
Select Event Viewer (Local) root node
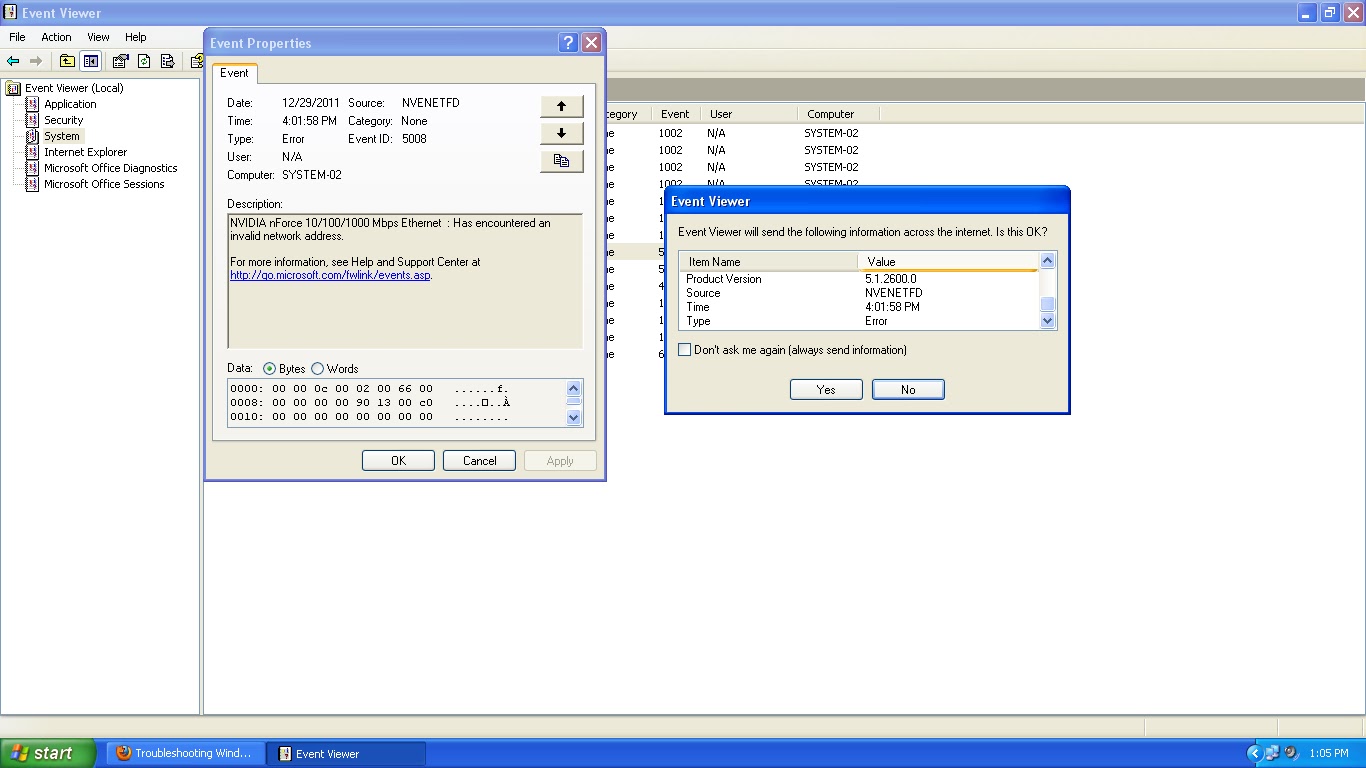74,88
